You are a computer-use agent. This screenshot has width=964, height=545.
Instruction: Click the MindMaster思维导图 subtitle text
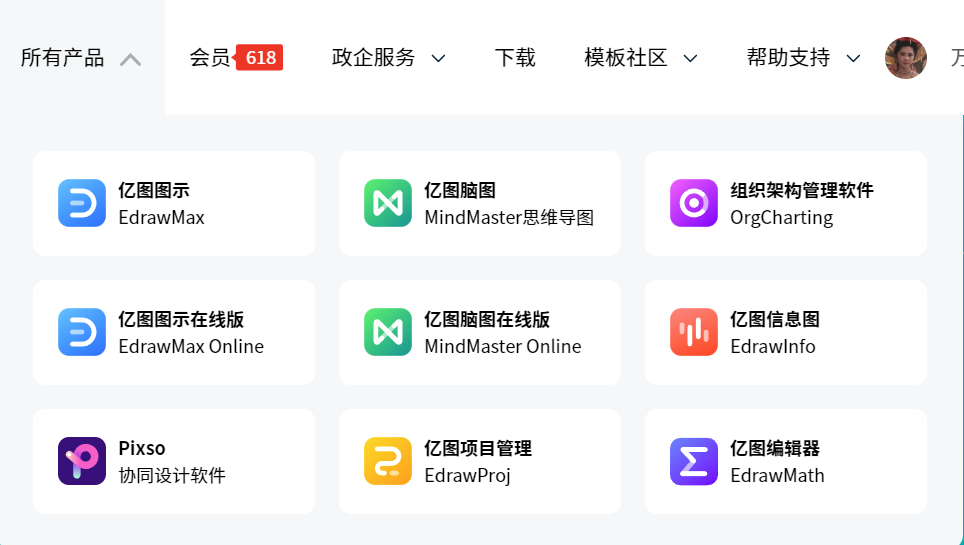509,218
